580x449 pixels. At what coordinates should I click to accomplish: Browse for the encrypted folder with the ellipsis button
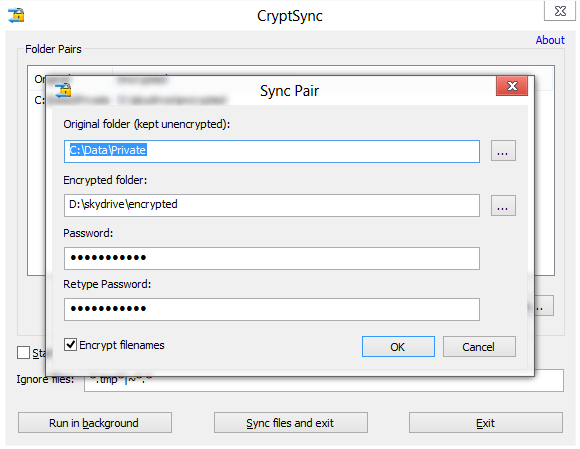click(x=503, y=206)
